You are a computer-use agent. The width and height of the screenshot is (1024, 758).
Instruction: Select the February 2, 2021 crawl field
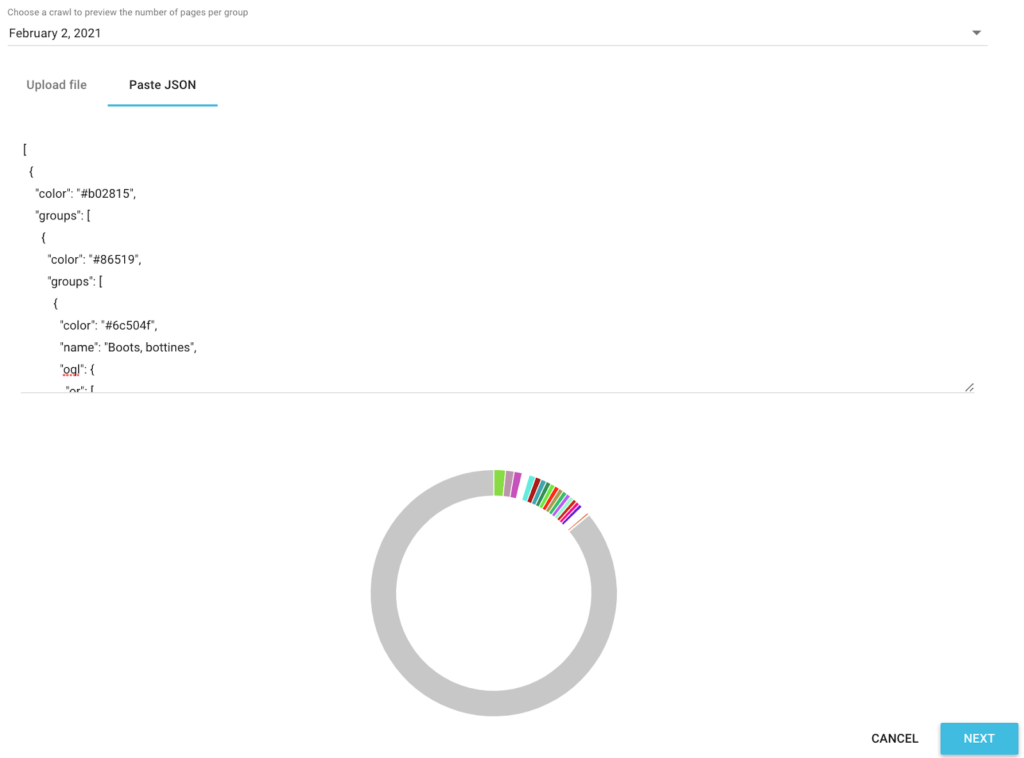pos(490,33)
